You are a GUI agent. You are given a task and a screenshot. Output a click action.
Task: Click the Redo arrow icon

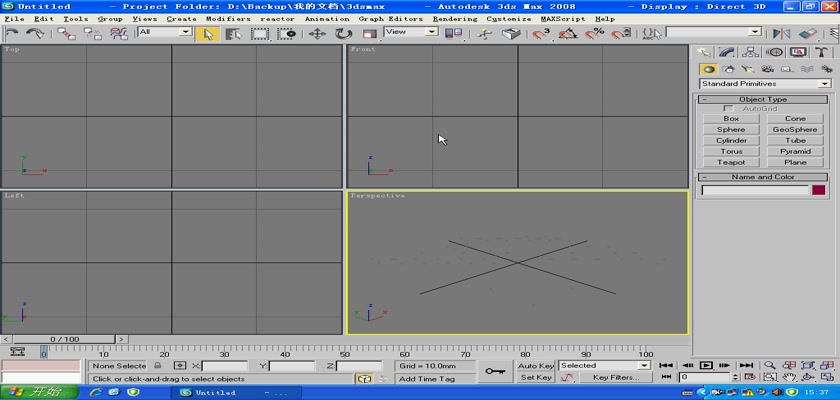(x=35, y=33)
